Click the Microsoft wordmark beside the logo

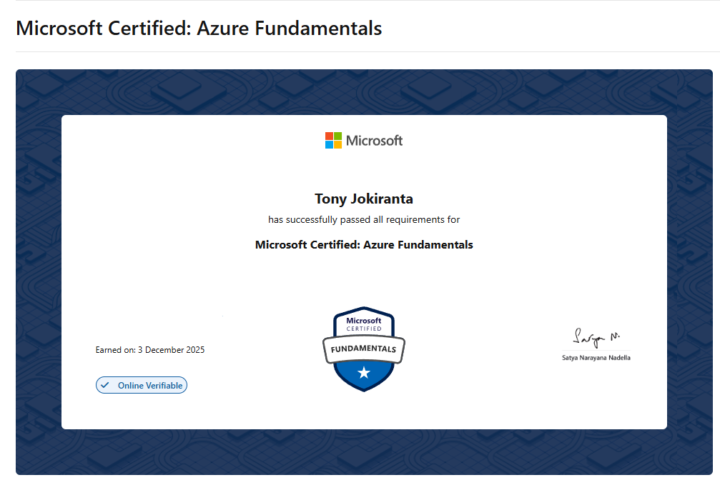coord(374,141)
